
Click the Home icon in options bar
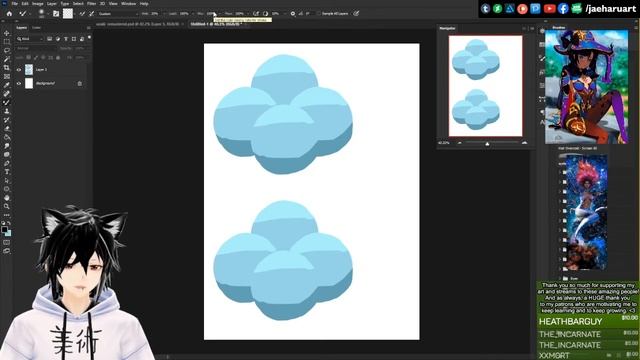9,13
